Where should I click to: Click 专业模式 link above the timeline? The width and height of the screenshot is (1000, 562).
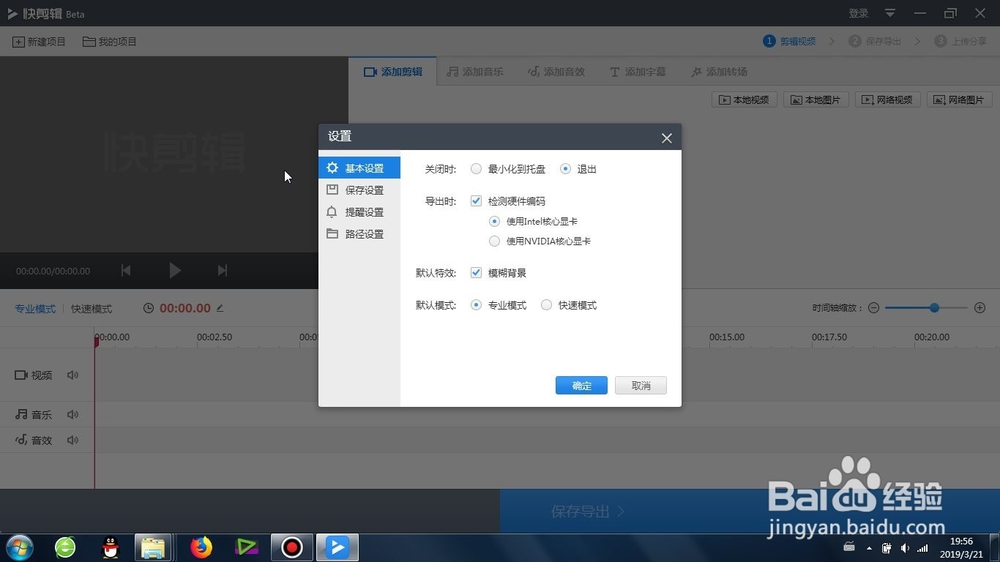35,309
